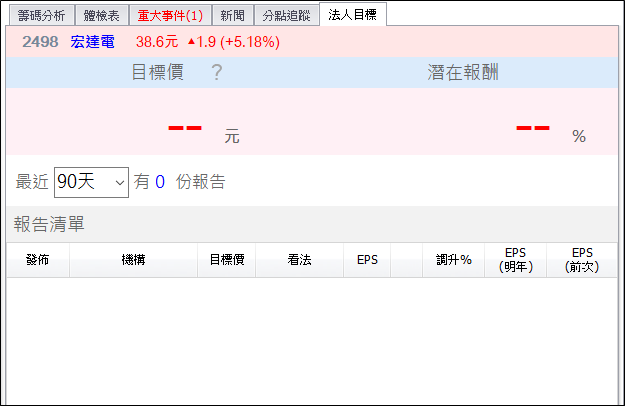This screenshot has height=406, width=625.
Task: Click the 目標價 heading label
Action: pos(157,73)
